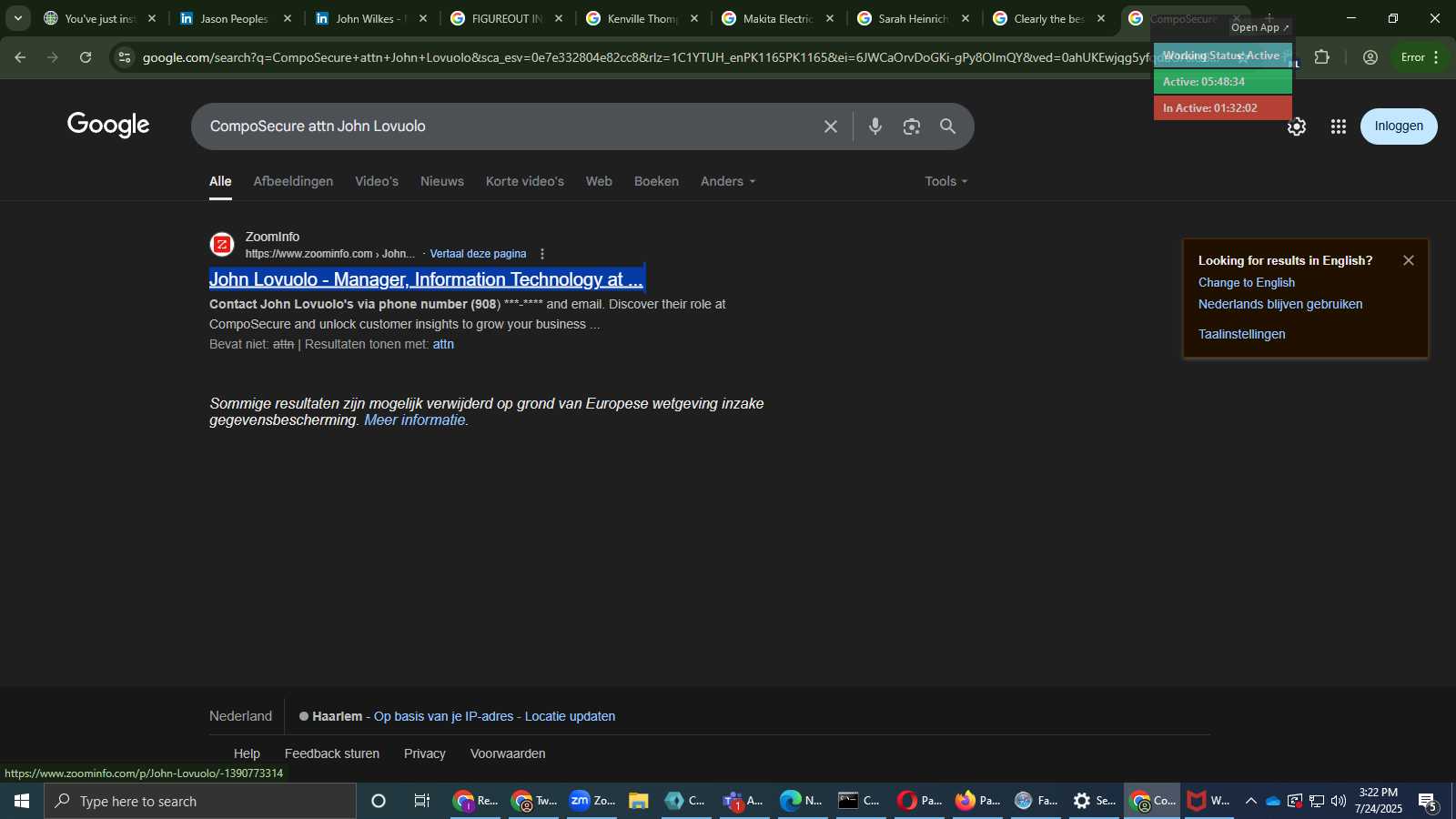Image resolution: width=1456 pixels, height=819 pixels.
Task: Open Microsoft Teams on the taskbar
Action: coord(743,801)
